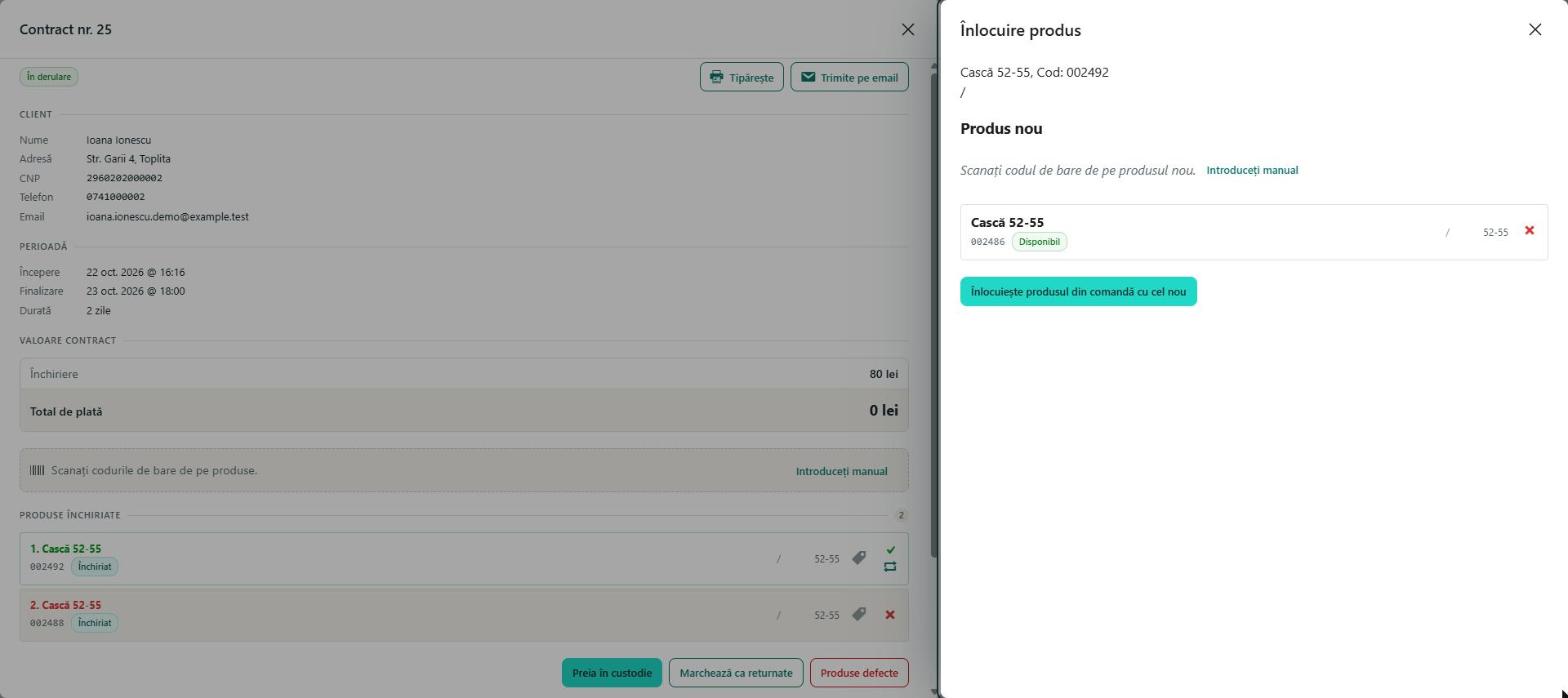Close the Înlocuire produs panel

(x=1535, y=30)
